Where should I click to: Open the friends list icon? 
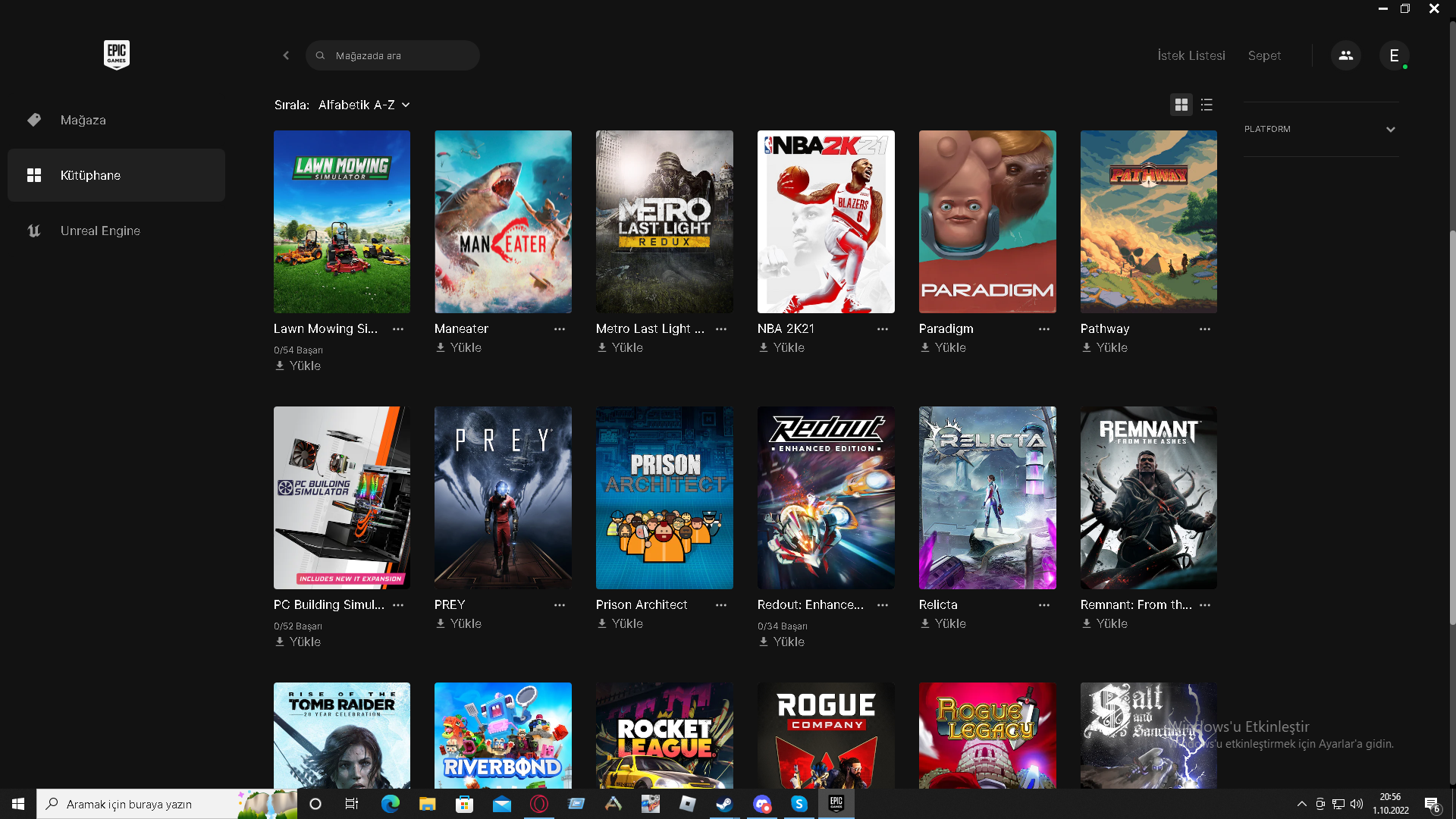tap(1346, 55)
